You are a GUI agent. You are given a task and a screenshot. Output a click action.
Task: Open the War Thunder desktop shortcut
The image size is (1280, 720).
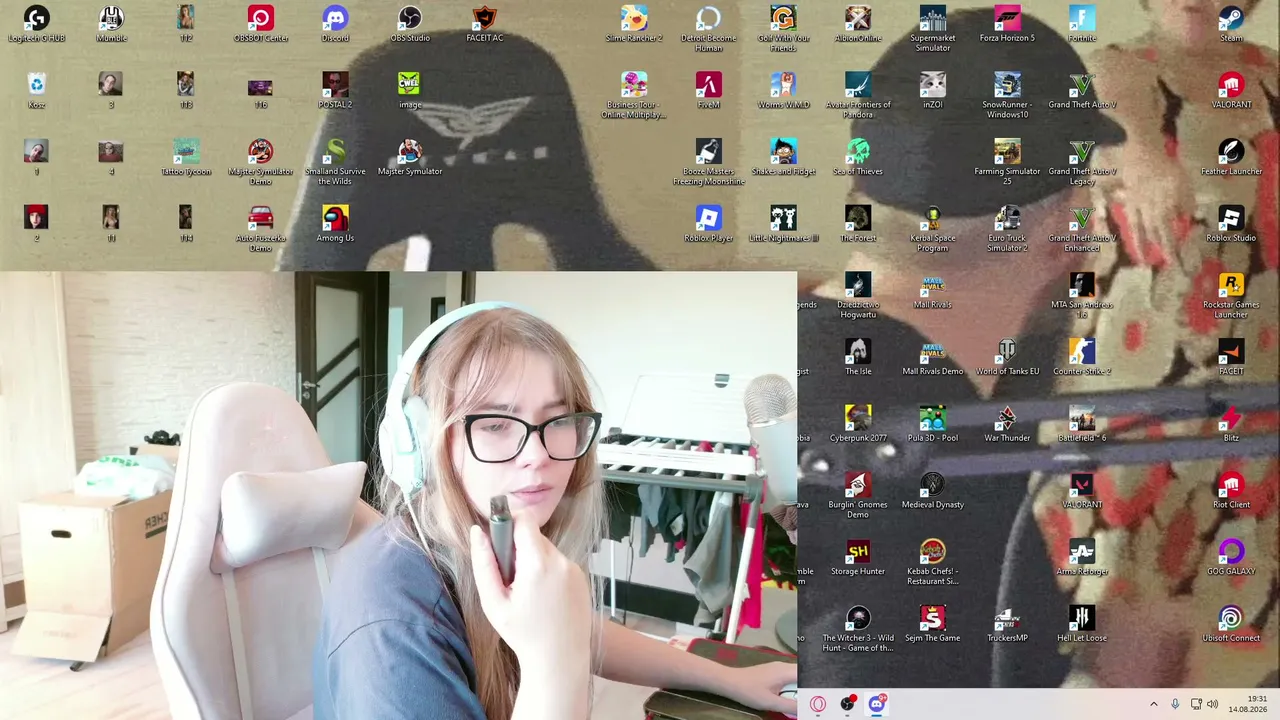(1007, 424)
